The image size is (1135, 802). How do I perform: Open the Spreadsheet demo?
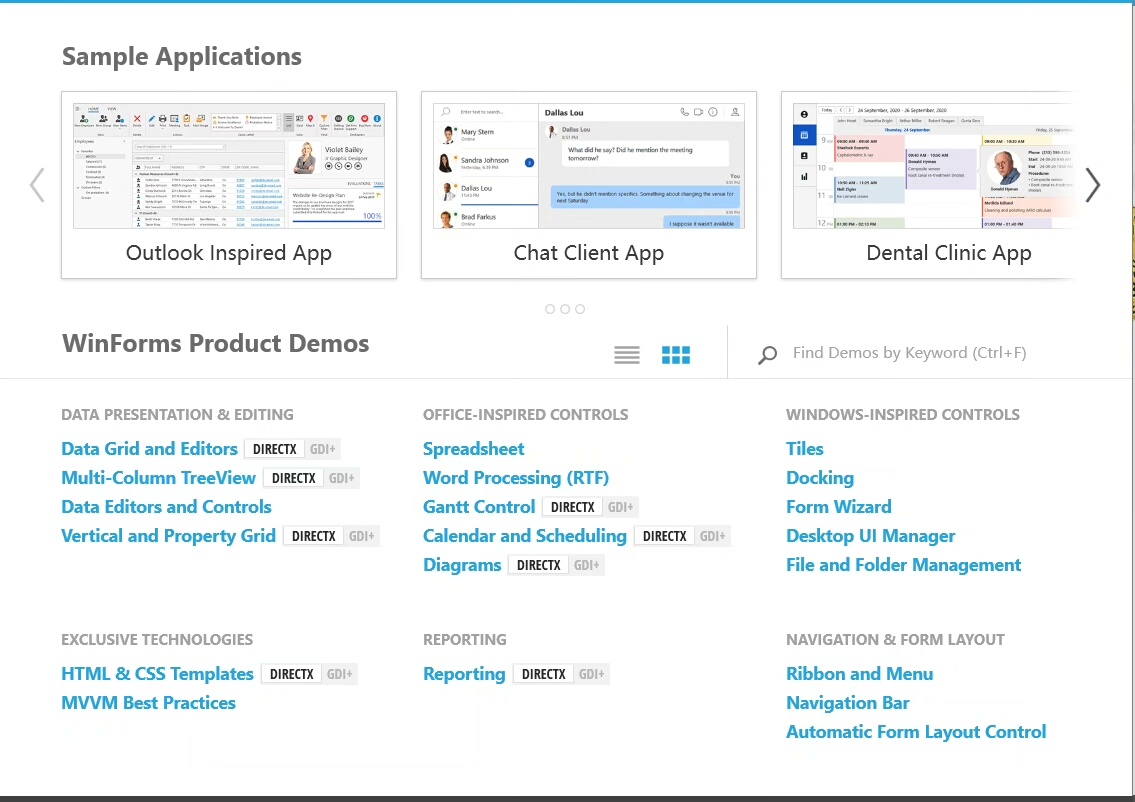tap(473, 449)
